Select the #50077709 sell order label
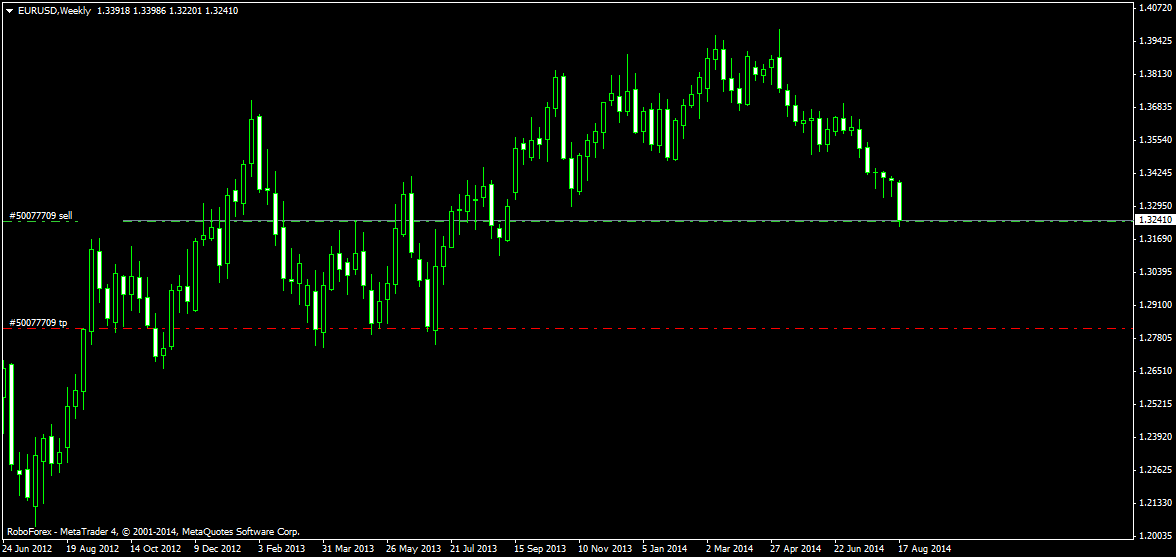 coord(40,215)
